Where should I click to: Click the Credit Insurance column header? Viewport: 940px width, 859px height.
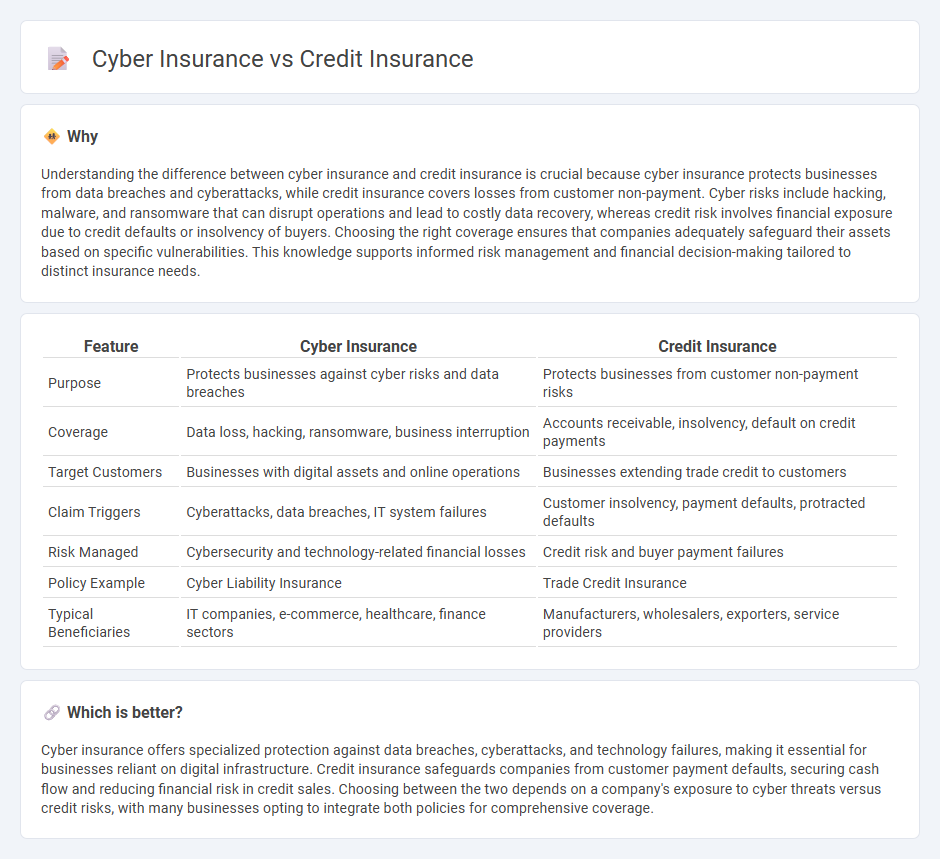(717, 346)
